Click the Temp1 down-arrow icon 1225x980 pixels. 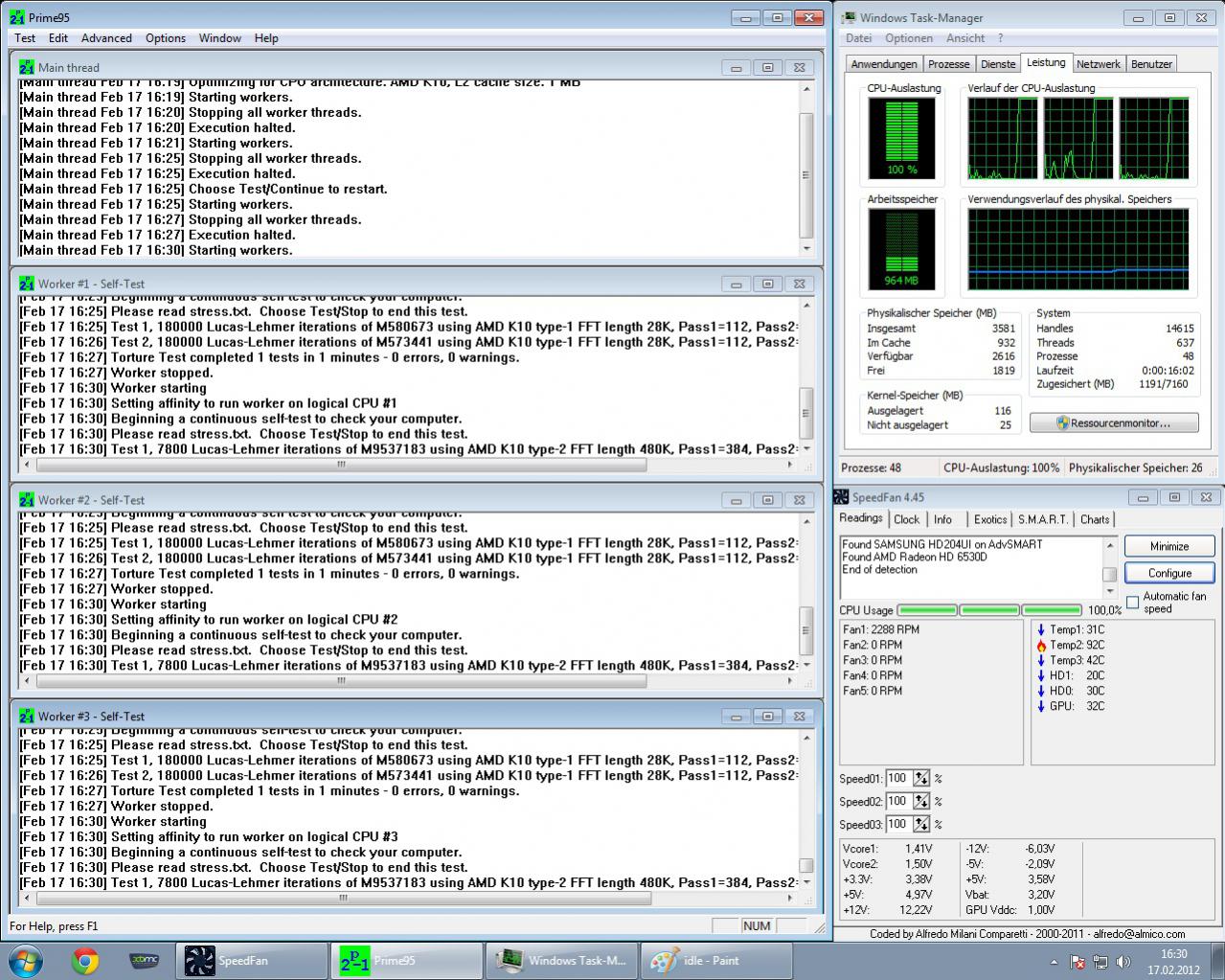click(x=1041, y=629)
